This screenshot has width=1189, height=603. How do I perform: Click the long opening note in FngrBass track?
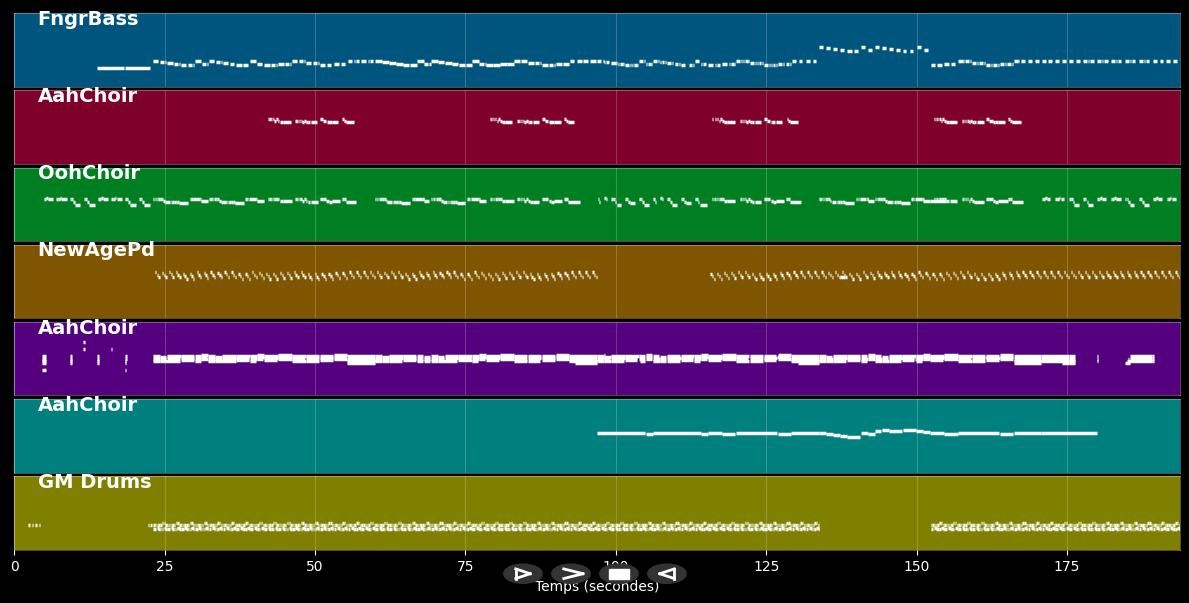coord(124,68)
